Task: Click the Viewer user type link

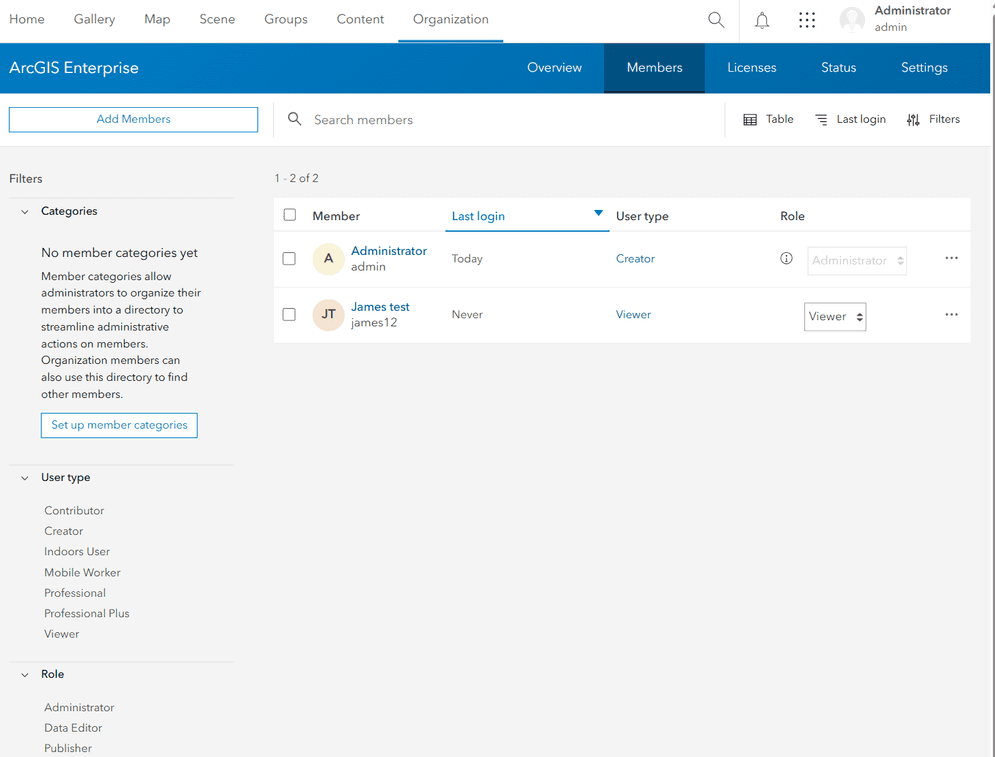Action: coord(633,315)
